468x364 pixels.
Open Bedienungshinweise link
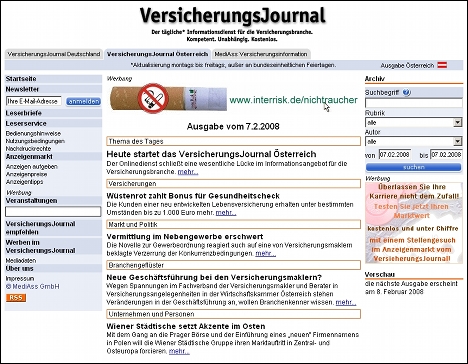tap(33, 133)
